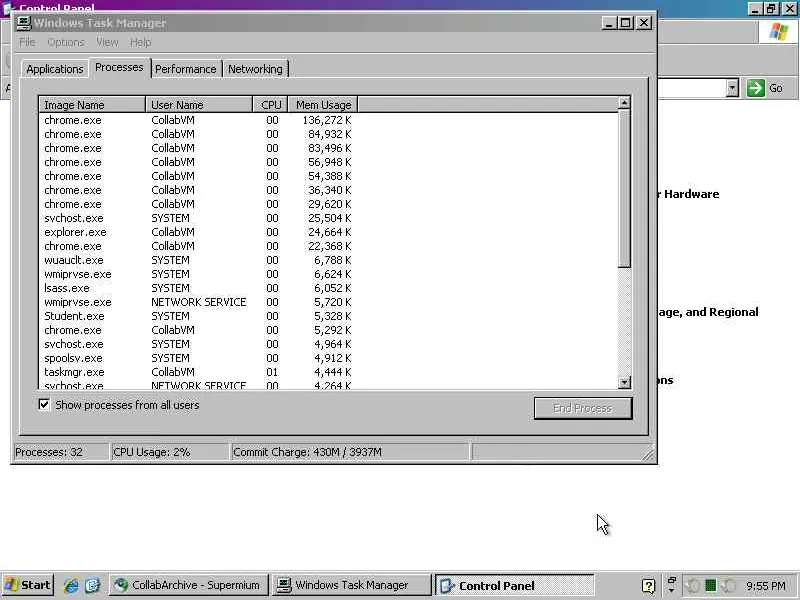
Task: Open the Internet Explorer quick launch icon
Action: [x=71, y=585]
